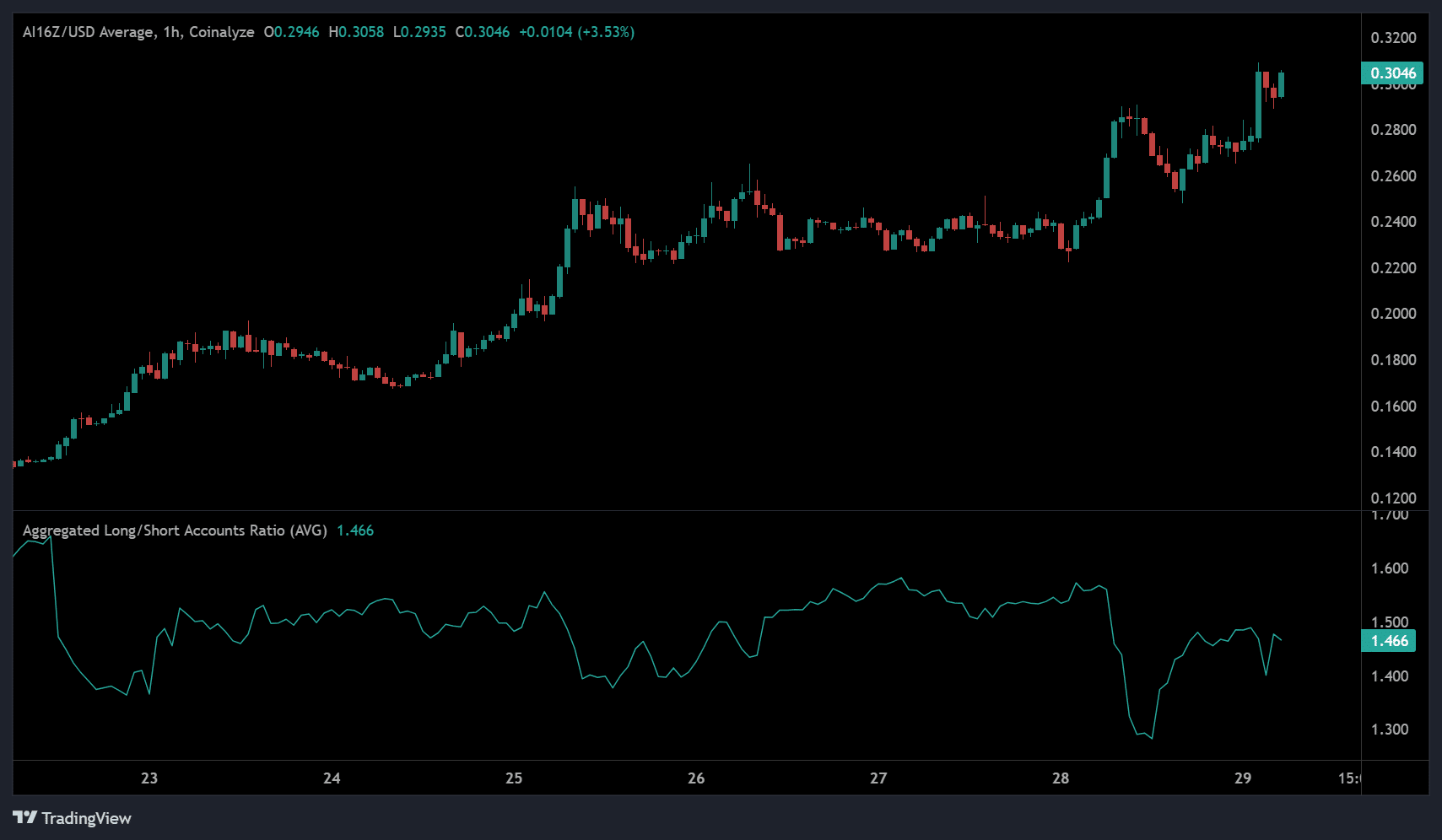The width and height of the screenshot is (1442, 840).
Task: Click the 1.300 ratio axis label
Action: (1390, 730)
